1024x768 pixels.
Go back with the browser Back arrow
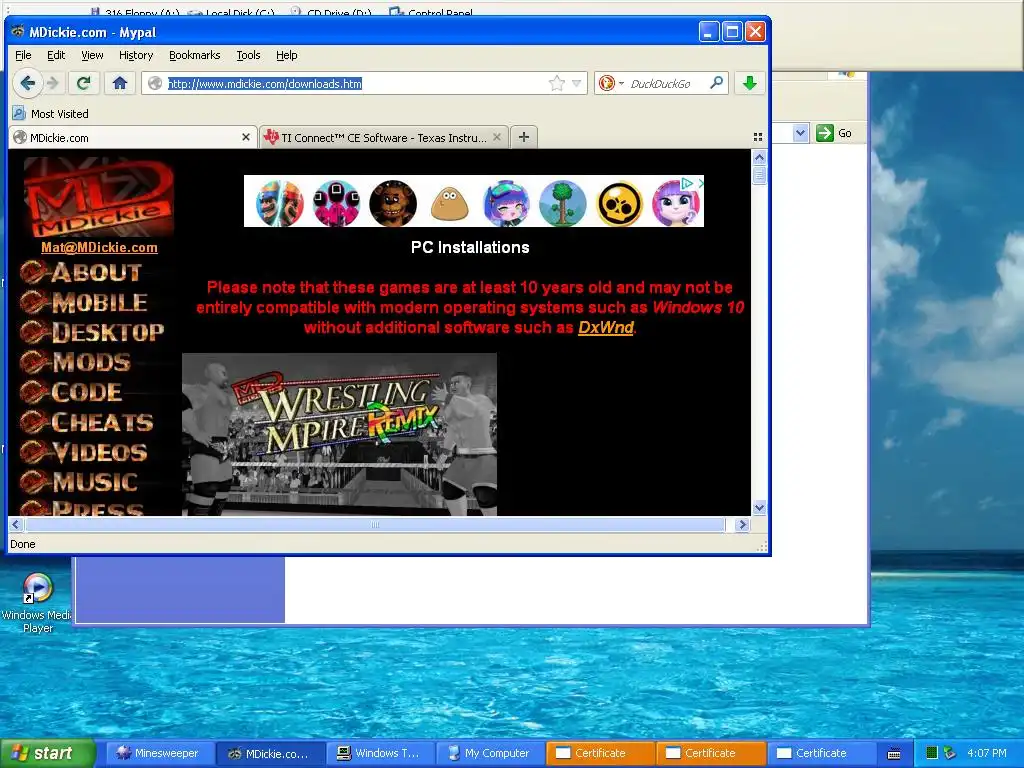(x=27, y=83)
